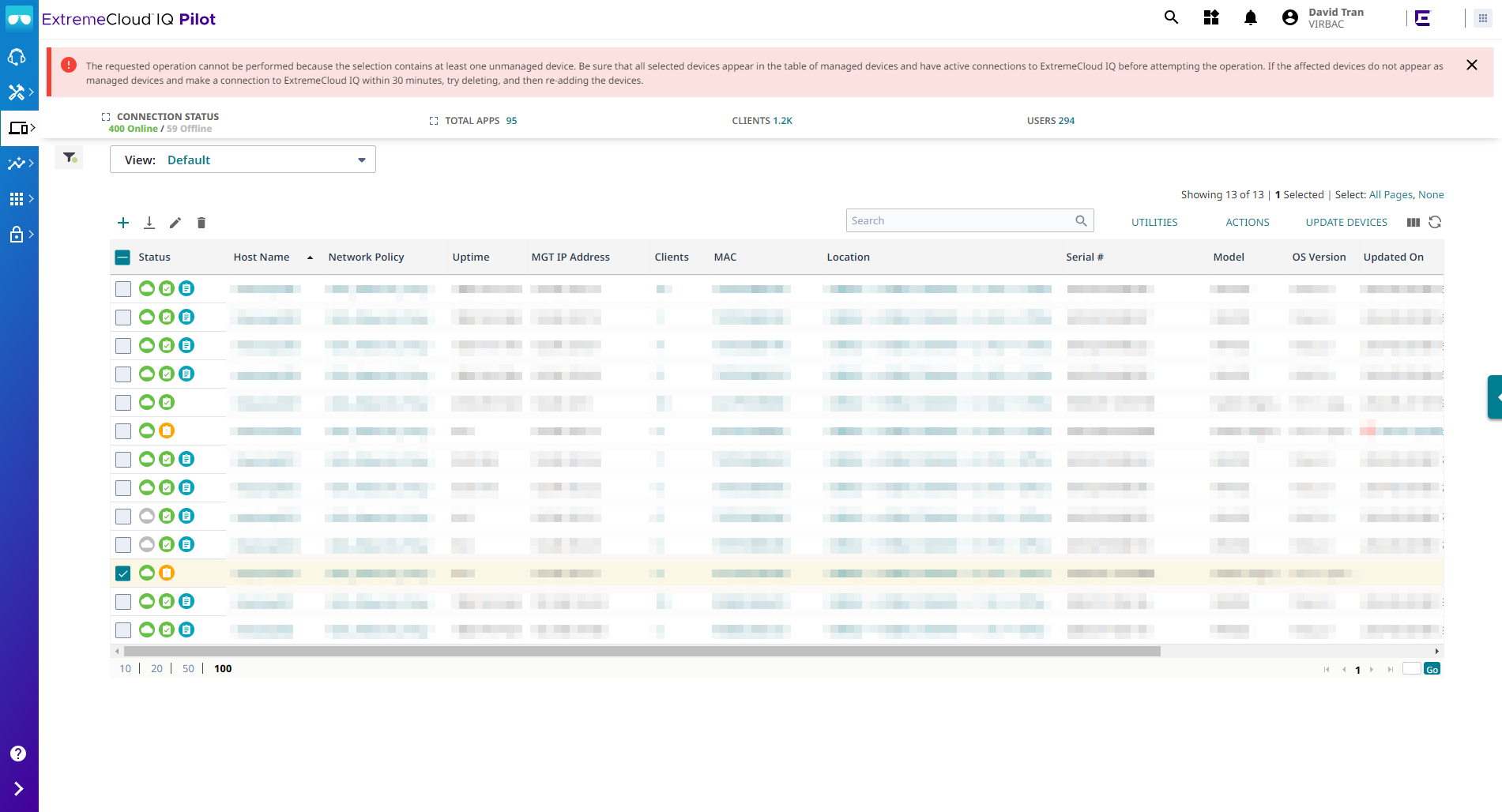The image size is (1502, 812).
Task: Open the View Default dropdown
Action: (243, 160)
